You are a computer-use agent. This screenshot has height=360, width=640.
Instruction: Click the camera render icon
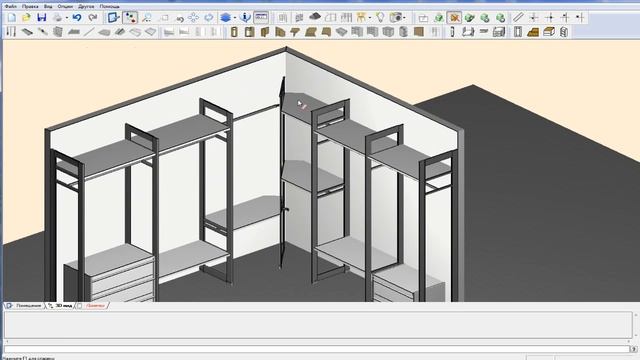(x=396, y=18)
